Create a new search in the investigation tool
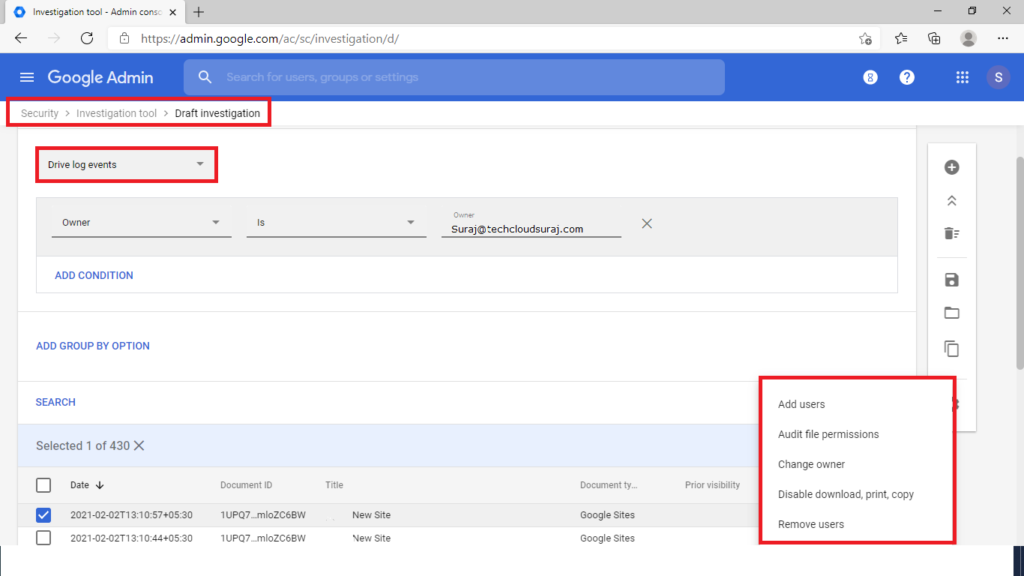The width and height of the screenshot is (1024, 576). 951,167
